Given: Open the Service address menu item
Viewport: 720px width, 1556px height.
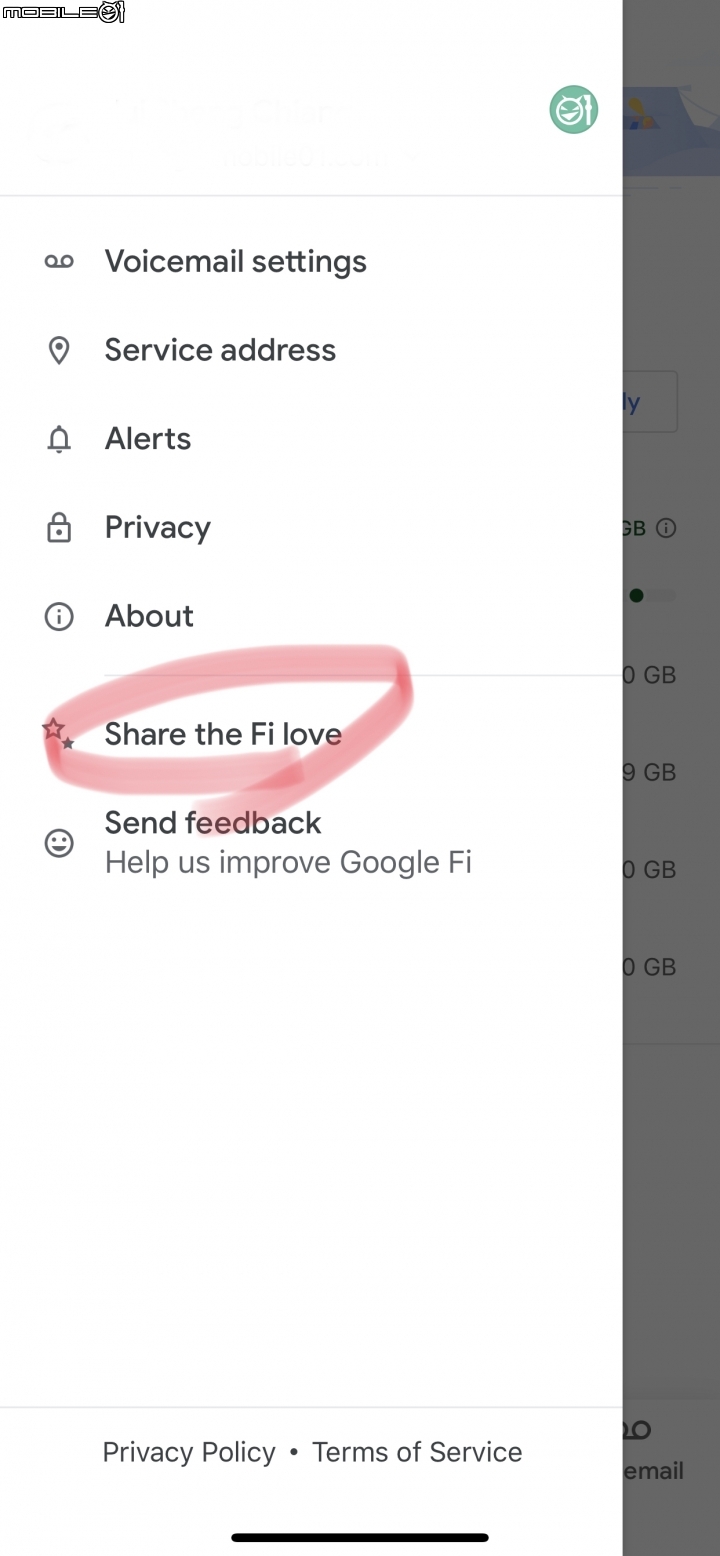Looking at the screenshot, I should (x=220, y=350).
